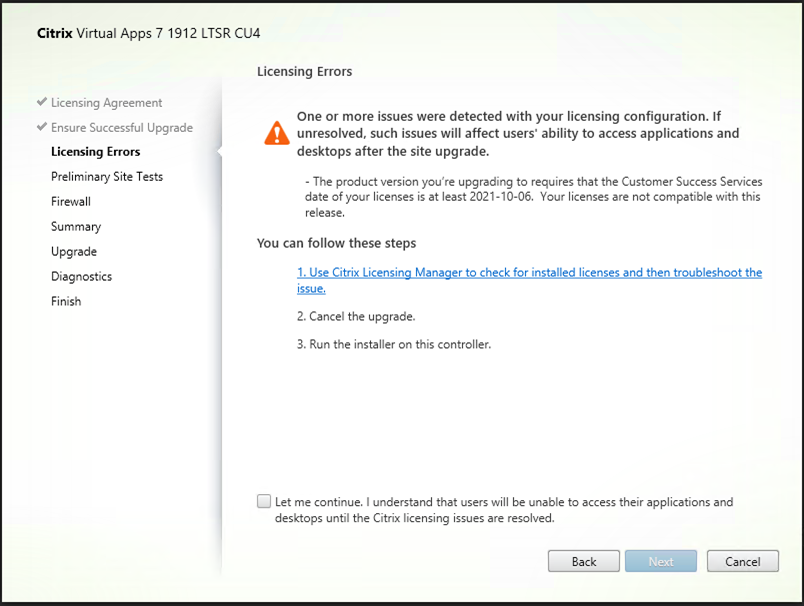Click '3. Run the installer on this controller.'

pyautogui.click(x=394, y=344)
